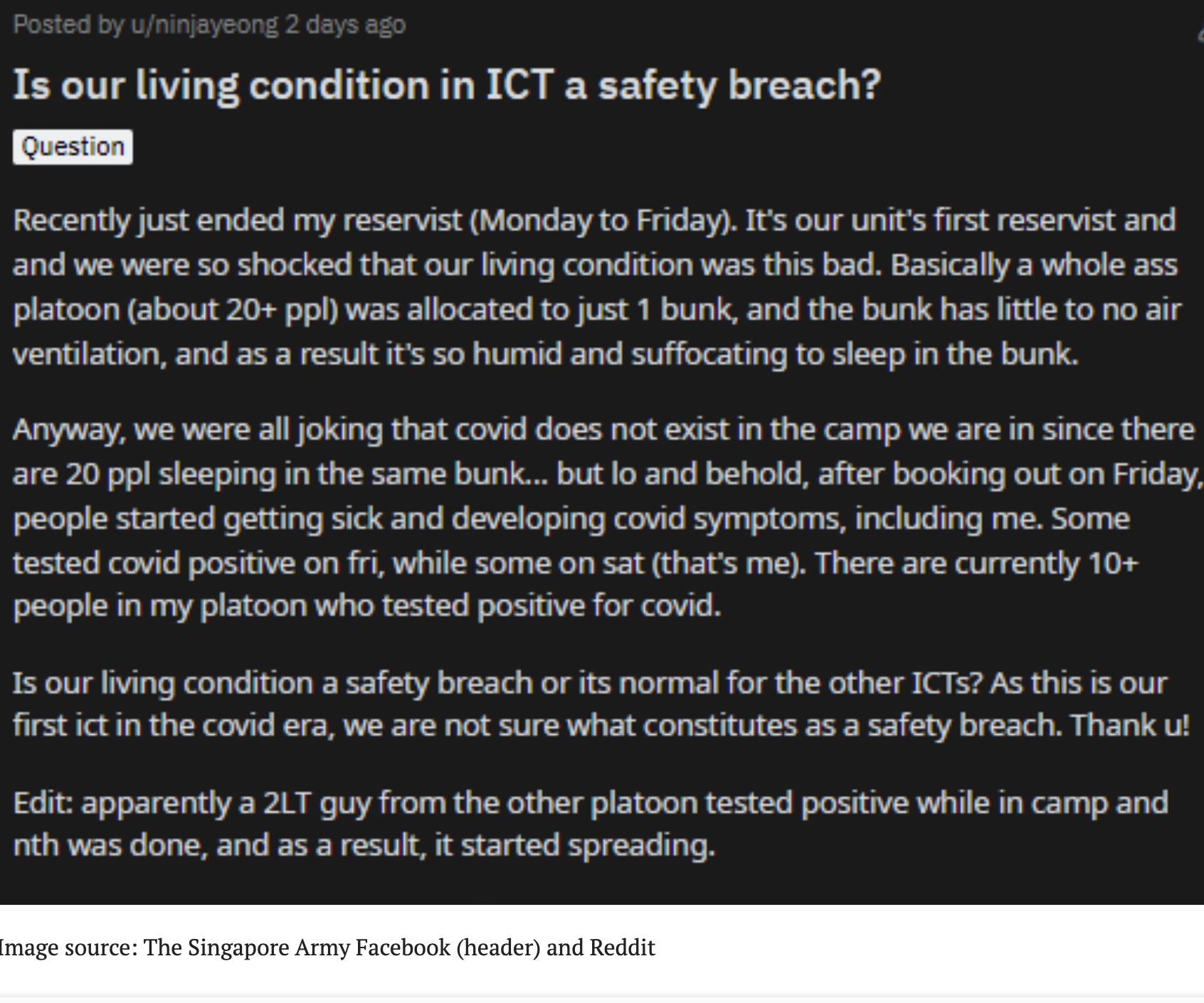The width and height of the screenshot is (1204, 1003).
Task: Click the line "nth was done, and as a result"
Action: tap(363, 846)
